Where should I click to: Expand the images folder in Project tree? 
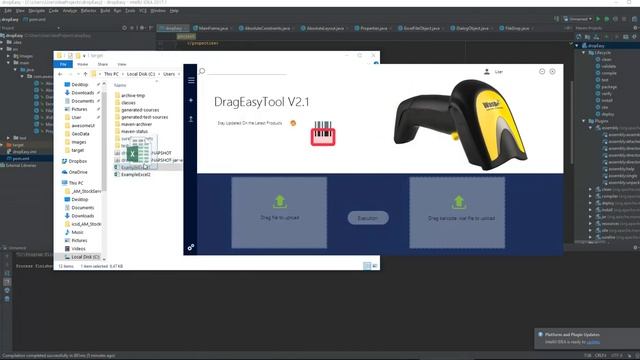coord(9,56)
